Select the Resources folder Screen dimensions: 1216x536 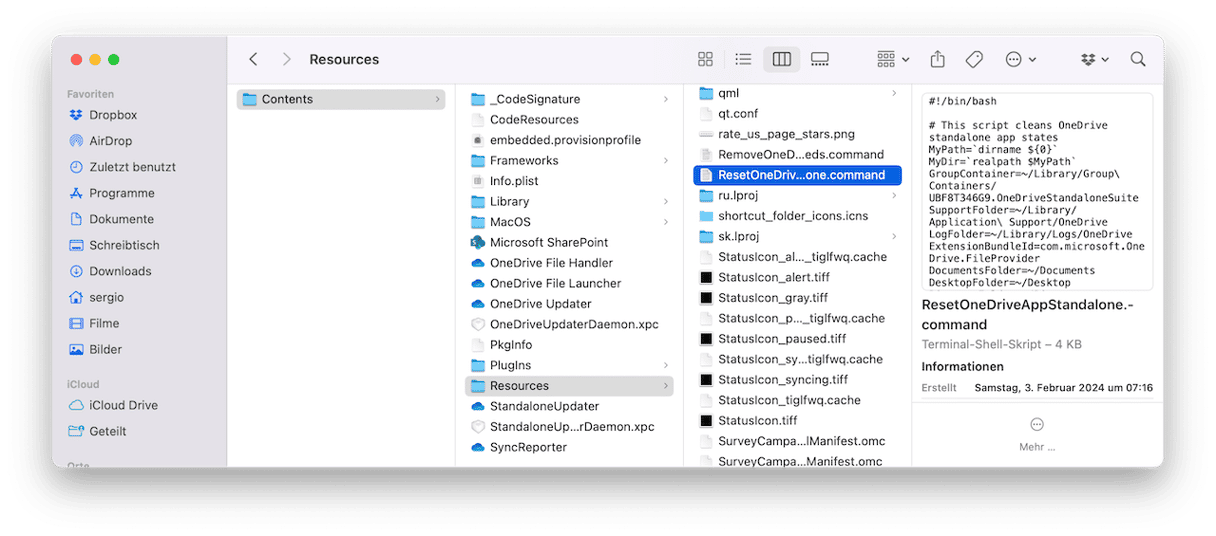[x=569, y=386]
